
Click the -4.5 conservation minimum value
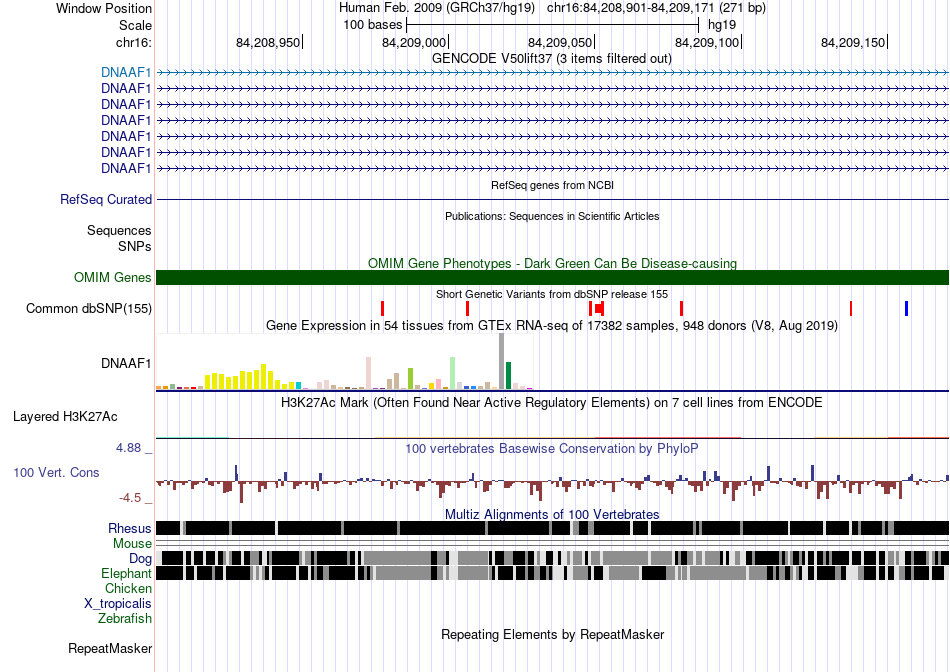pyautogui.click(x=130, y=498)
